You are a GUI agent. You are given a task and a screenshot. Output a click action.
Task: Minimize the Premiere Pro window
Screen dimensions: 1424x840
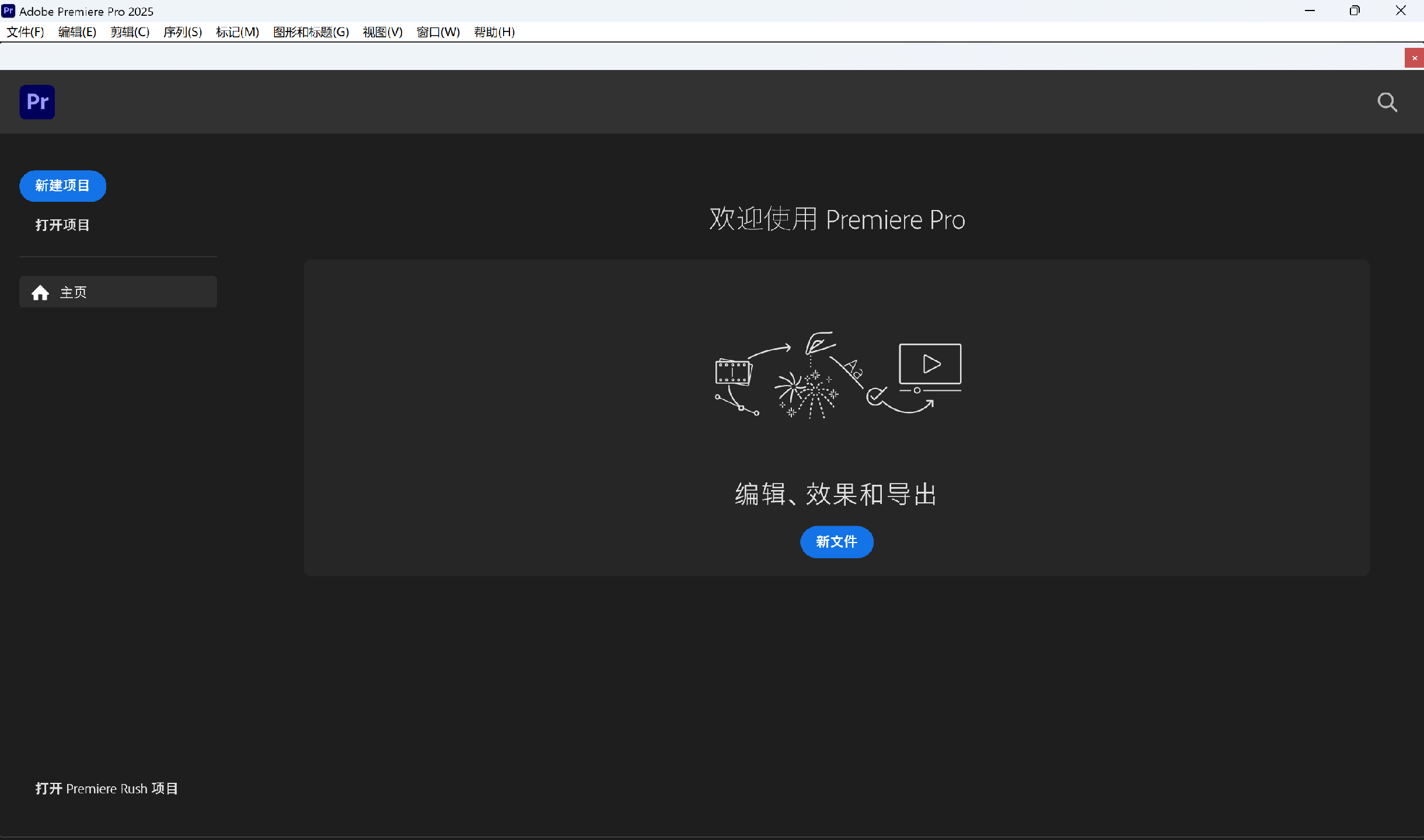click(1310, 11)
